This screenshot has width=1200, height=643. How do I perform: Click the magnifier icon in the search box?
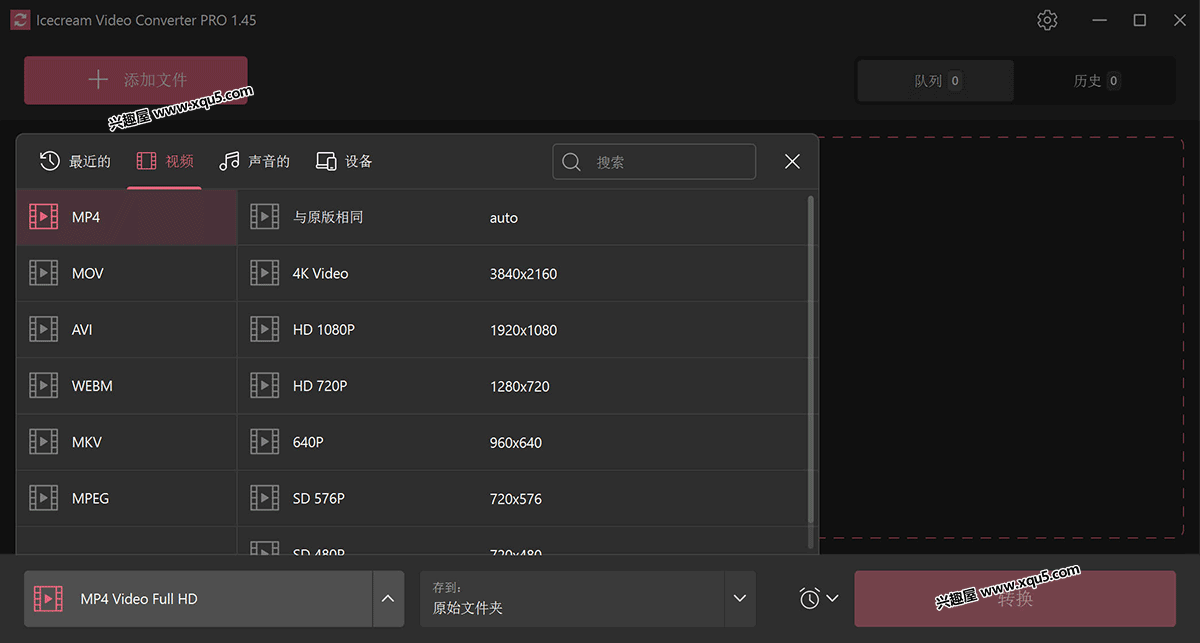572,162
